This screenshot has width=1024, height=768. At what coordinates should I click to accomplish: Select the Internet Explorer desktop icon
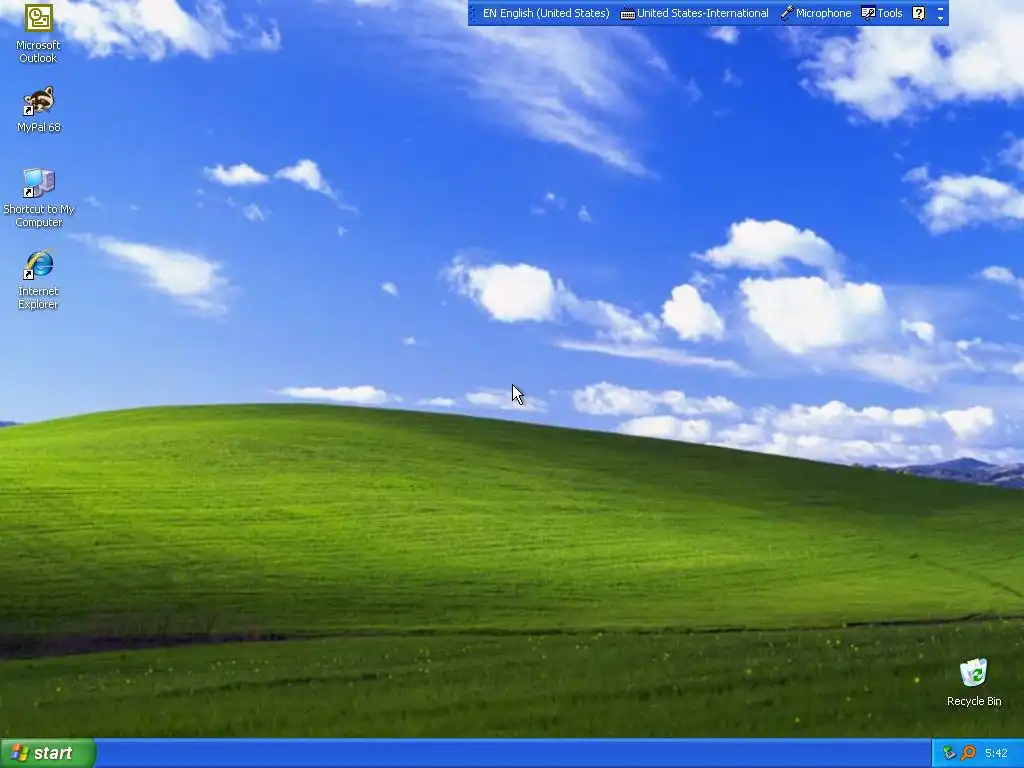[39, 280]
